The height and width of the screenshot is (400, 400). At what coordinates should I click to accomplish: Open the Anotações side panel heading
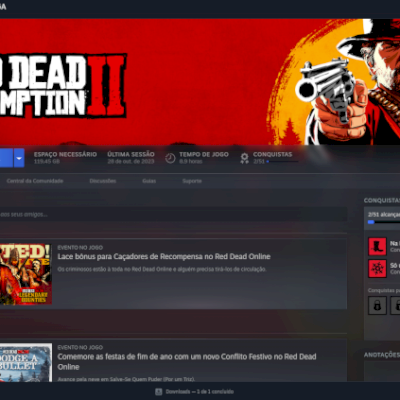pos(382,355)
